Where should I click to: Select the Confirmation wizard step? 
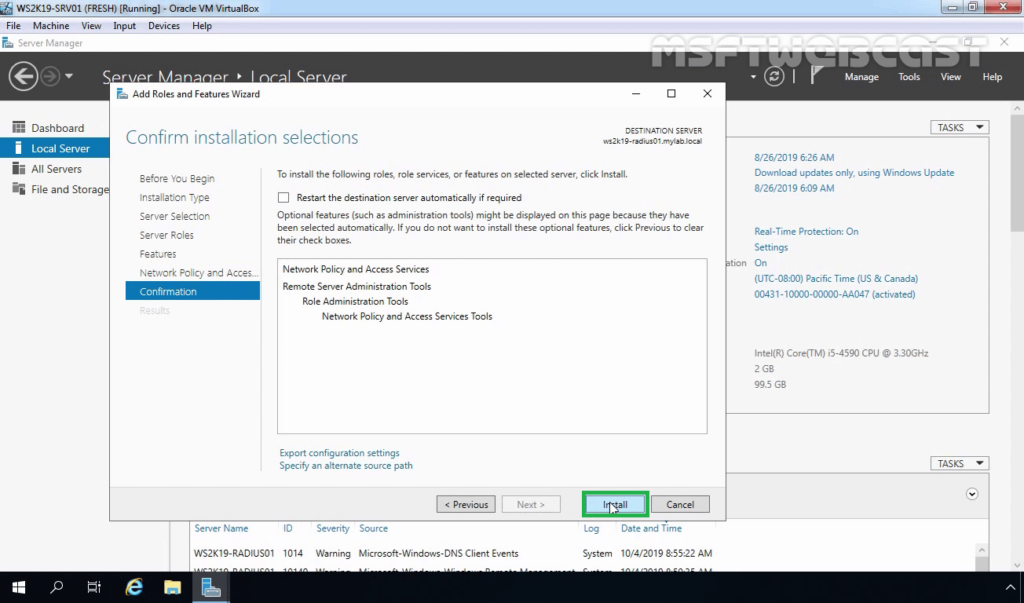tap(193, 291)
